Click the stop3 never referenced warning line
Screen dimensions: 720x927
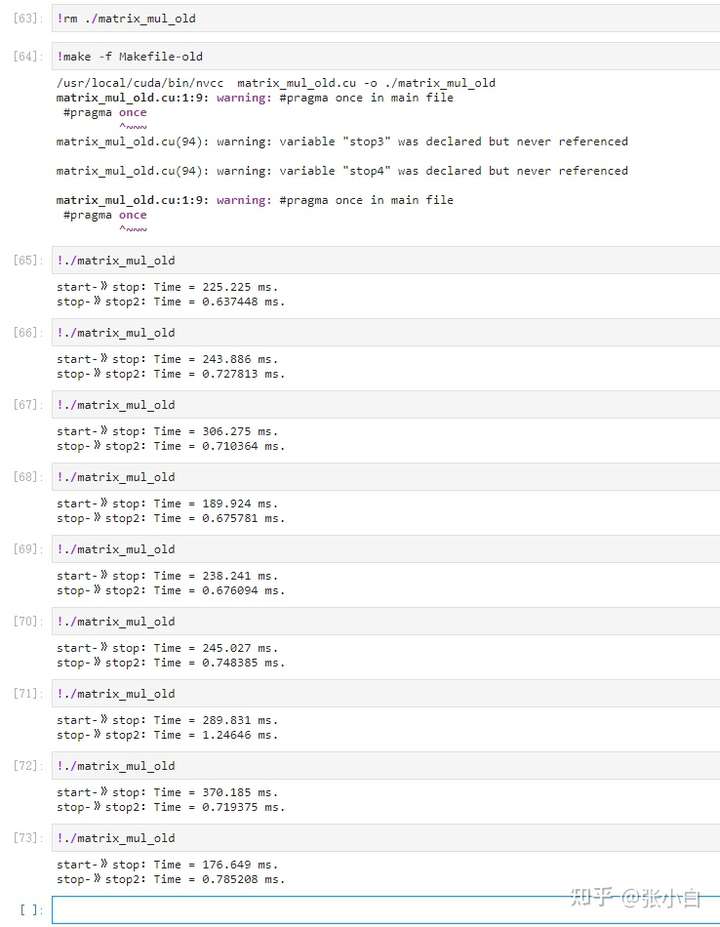342,142
